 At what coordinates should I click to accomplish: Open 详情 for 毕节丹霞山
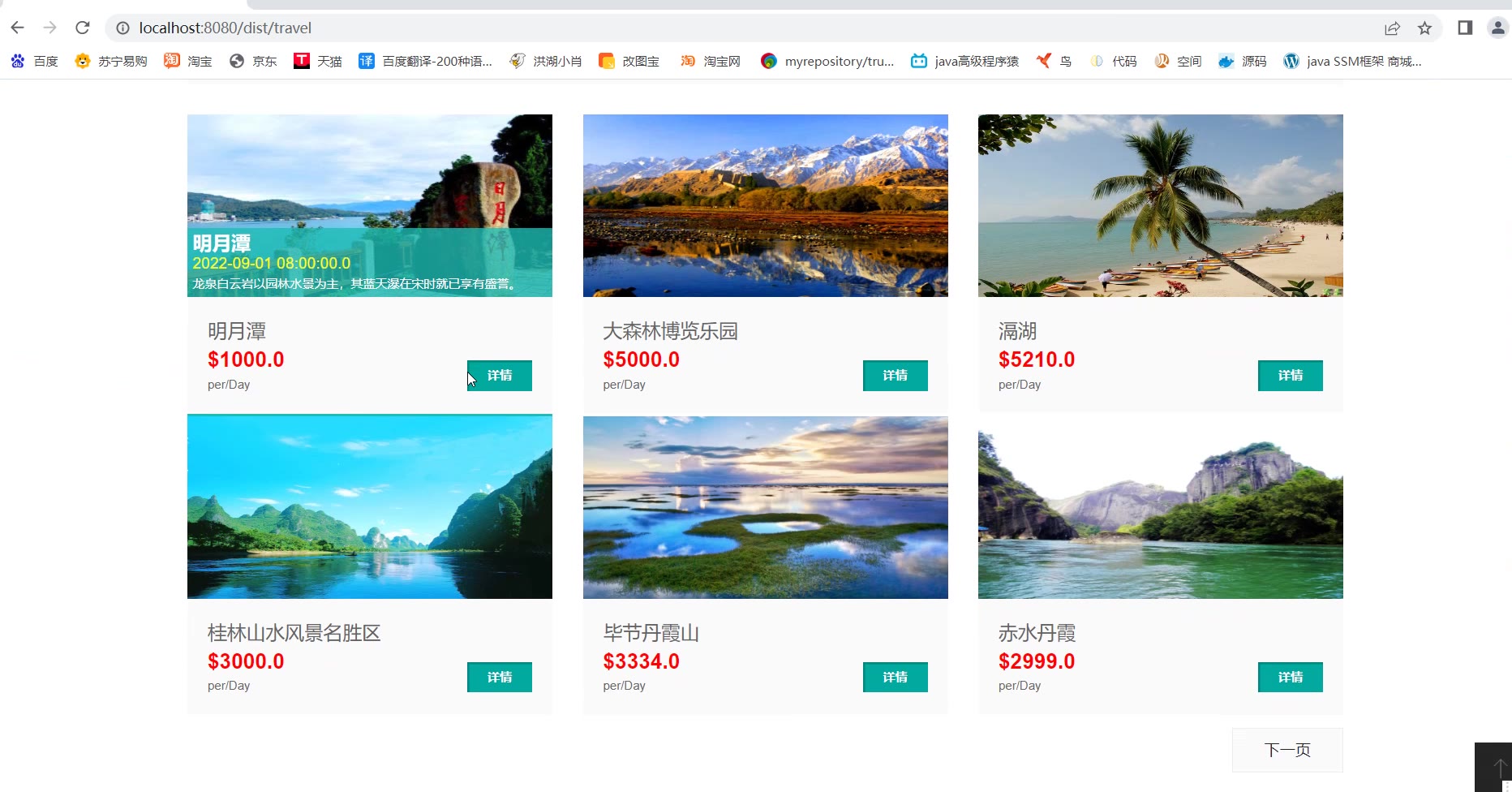tap(895, 677)
